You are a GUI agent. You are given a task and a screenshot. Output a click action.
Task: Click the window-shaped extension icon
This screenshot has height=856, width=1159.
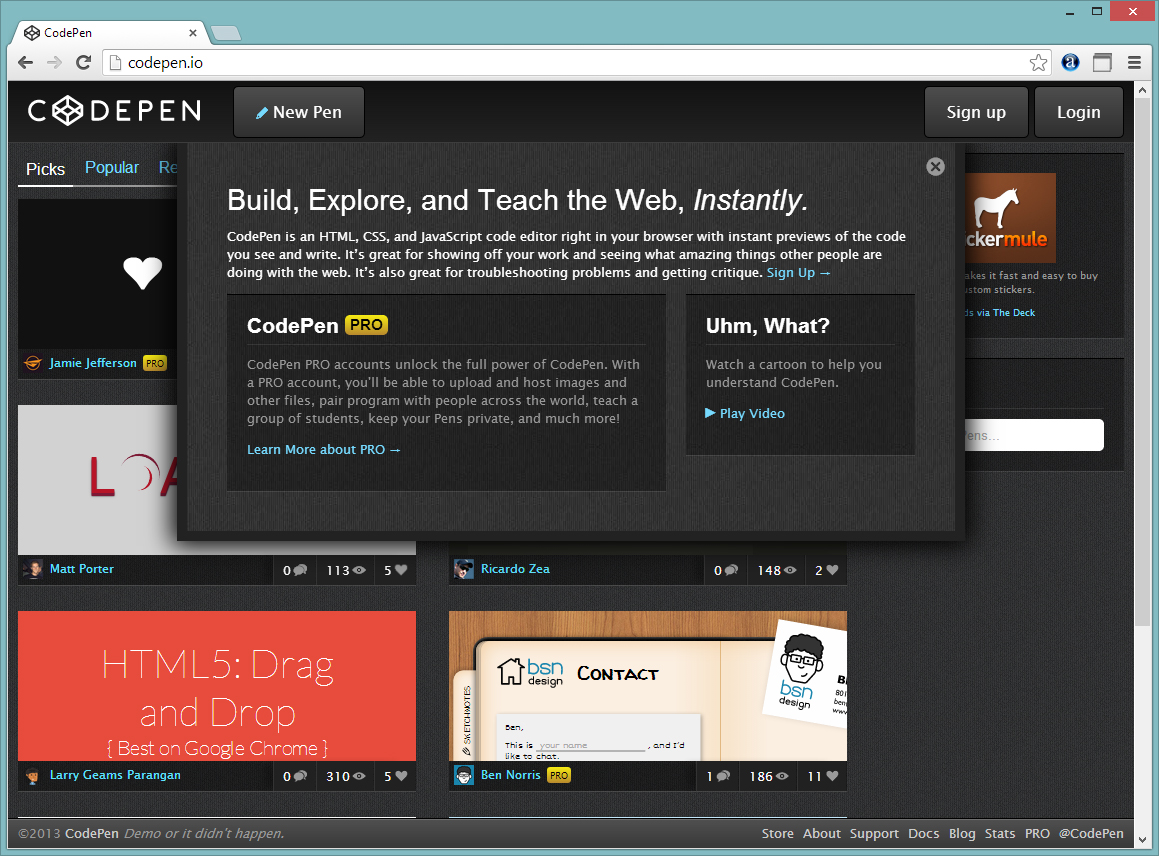tap(1102, 63)
